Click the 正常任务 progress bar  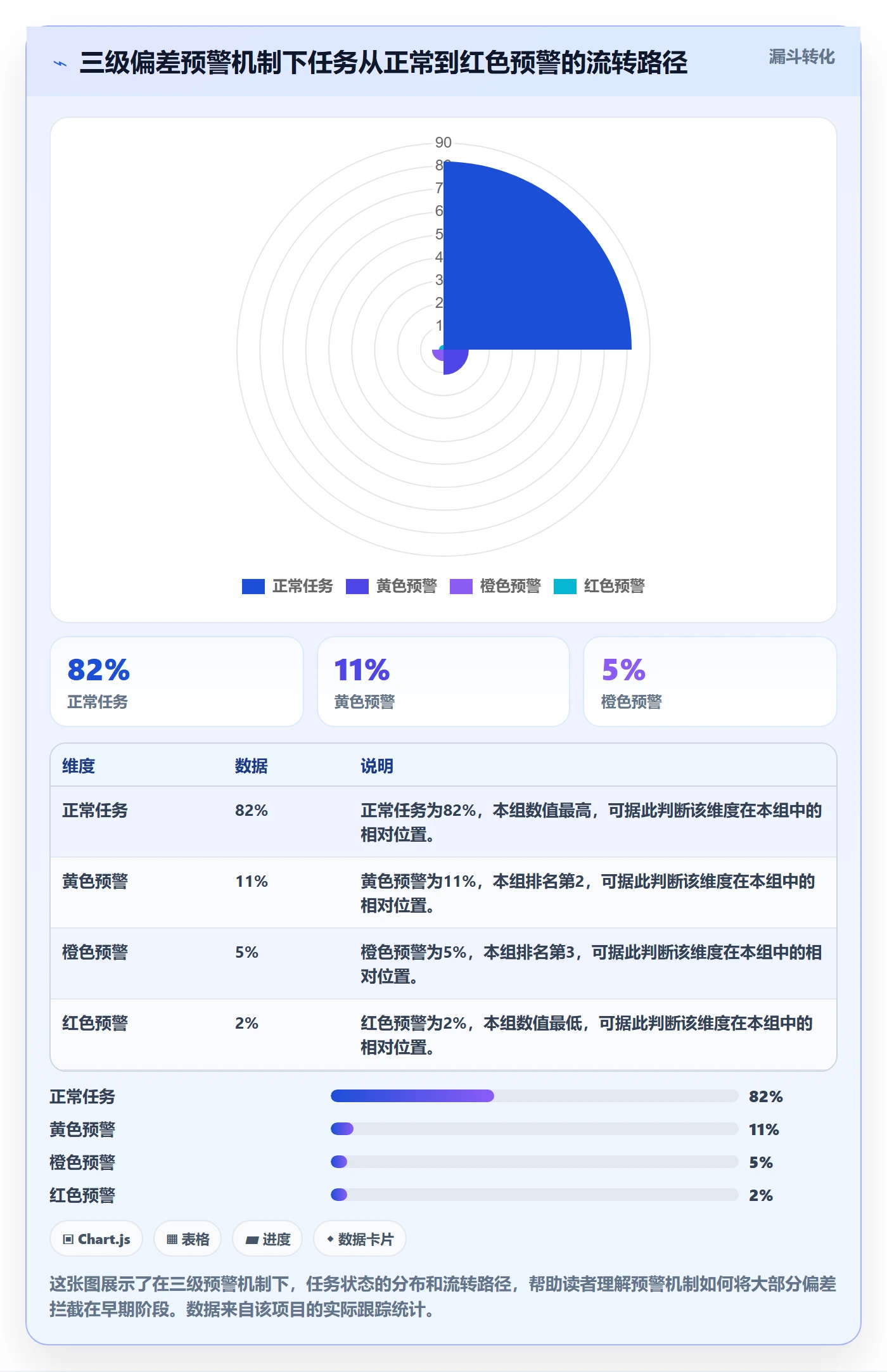pyautogui.click(x=534, y=1096)
